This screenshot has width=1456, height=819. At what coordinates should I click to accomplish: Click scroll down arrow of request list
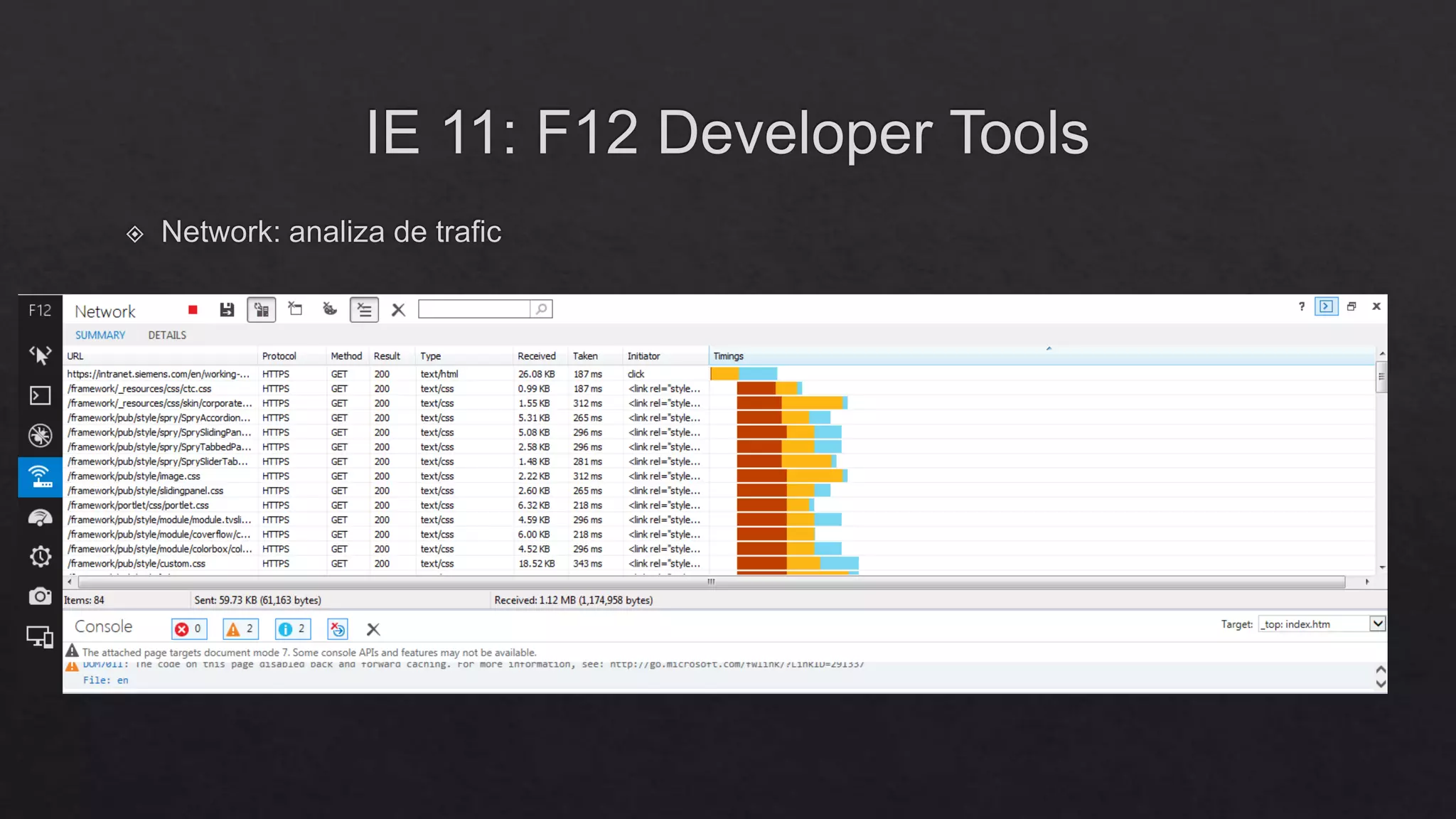point(1382,567)
